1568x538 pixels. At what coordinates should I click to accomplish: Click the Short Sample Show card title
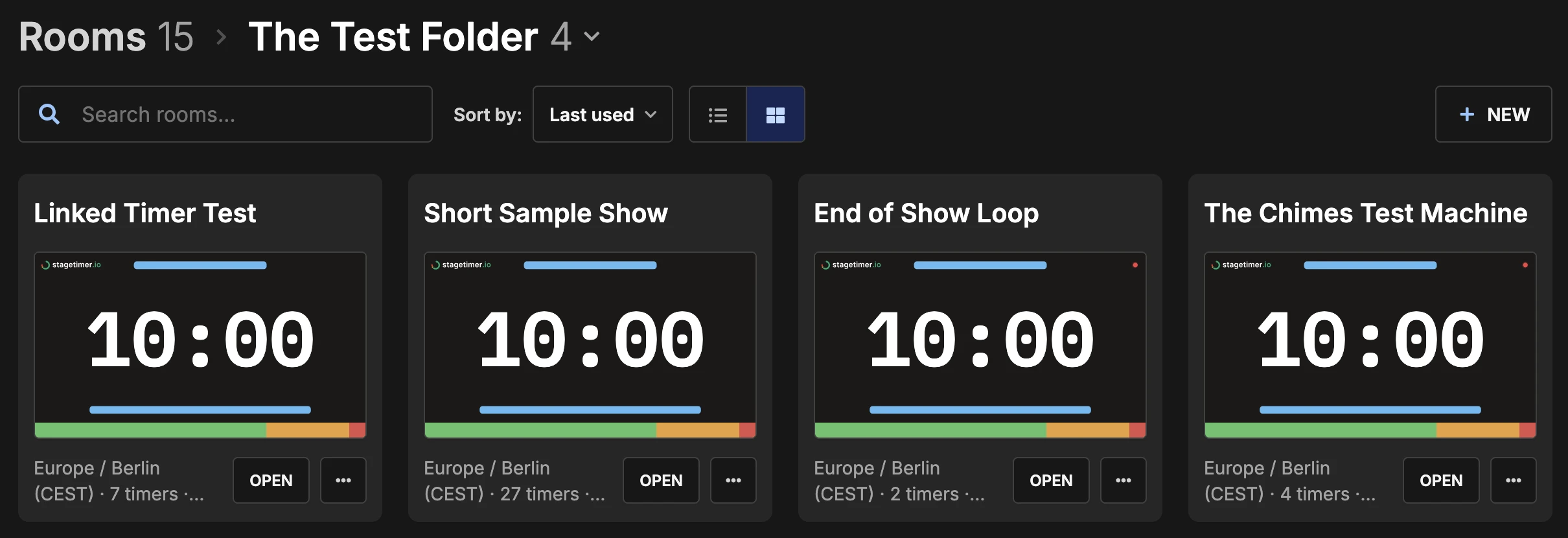tap(546, 213)
